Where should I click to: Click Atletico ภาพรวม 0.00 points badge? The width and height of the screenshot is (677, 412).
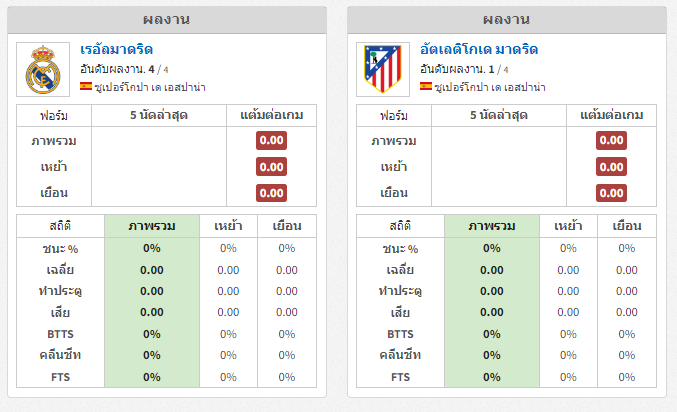tap(611, 140)
